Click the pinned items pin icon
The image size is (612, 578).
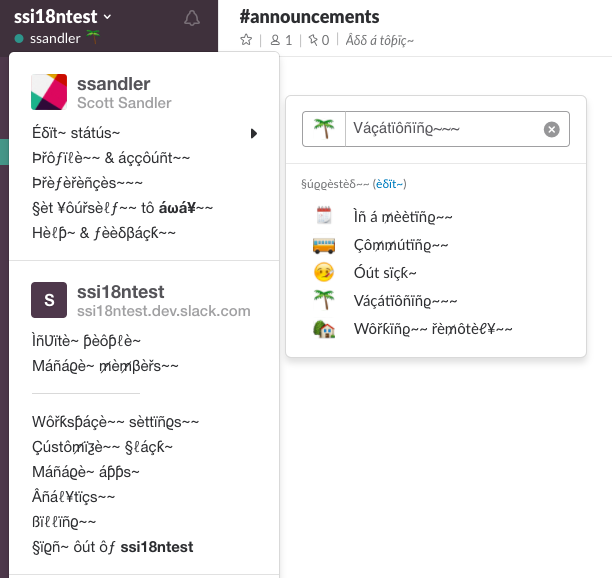[x=313, y=40]
